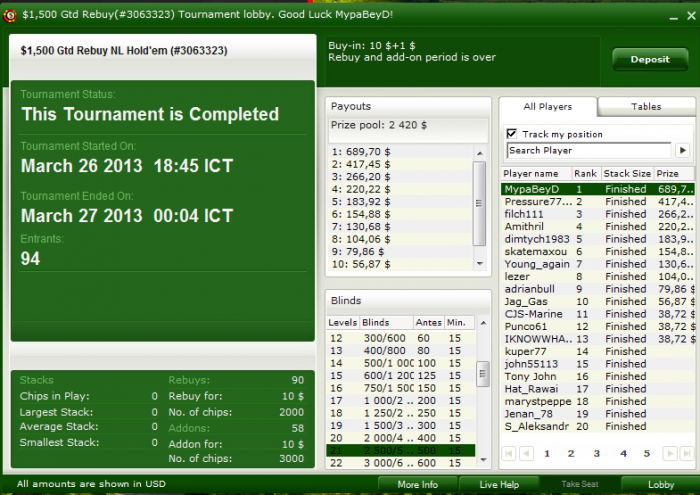Sort by Rank column header
Image resolution: width=700 pixels, height=495 pixels.
(586, 174)
